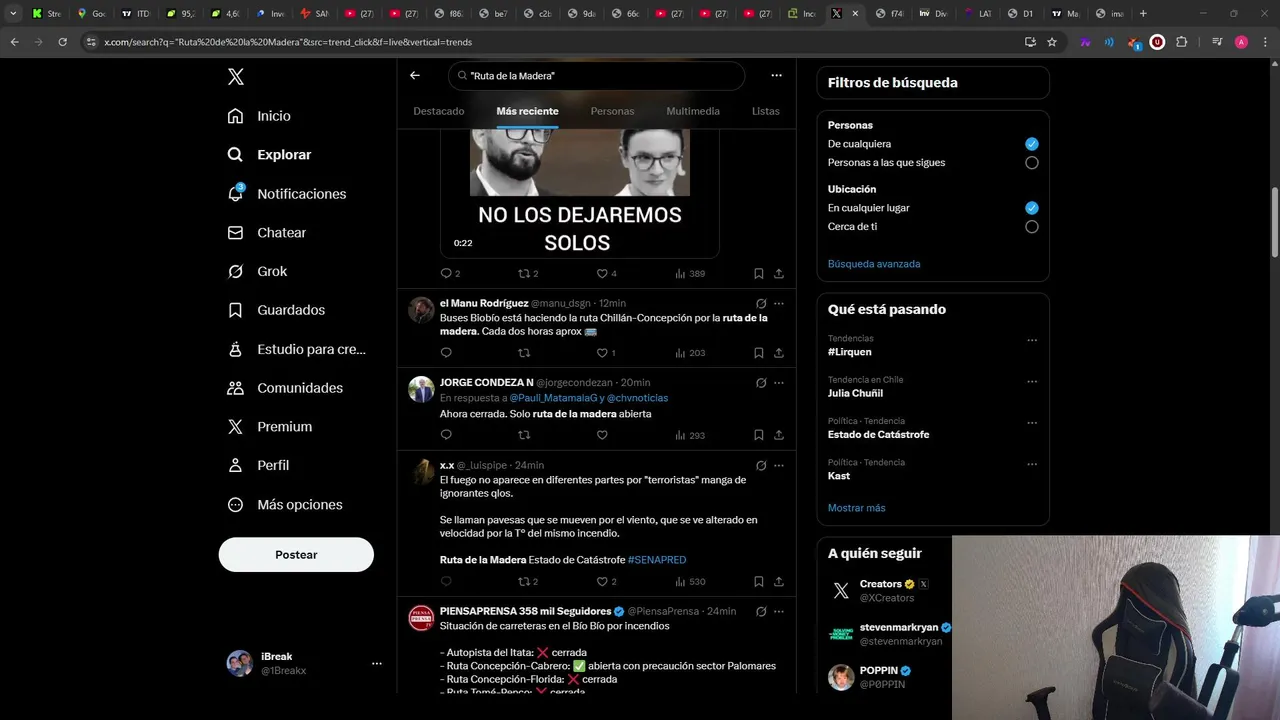Bookmark this page with the star icon
Viewport: 1280px width, 720px height.
click(1052, 42)
